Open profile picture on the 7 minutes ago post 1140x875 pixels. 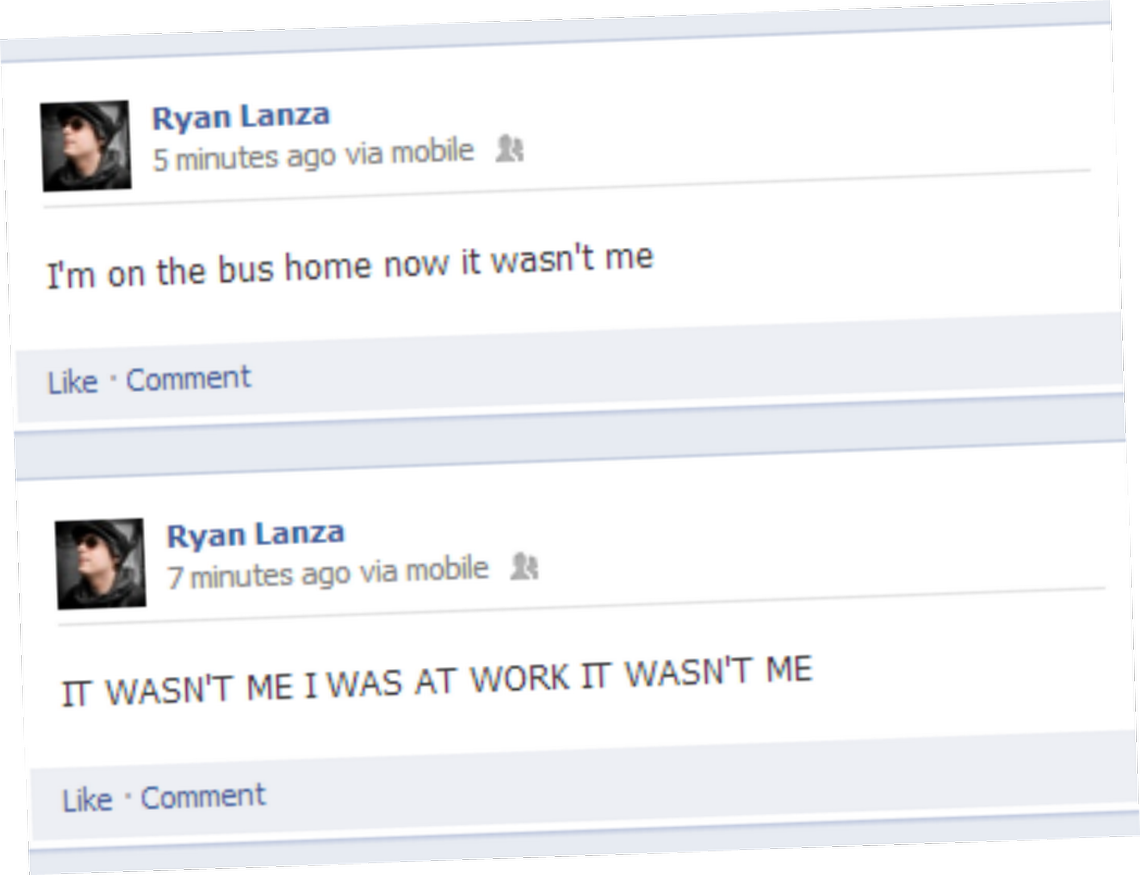100,564
